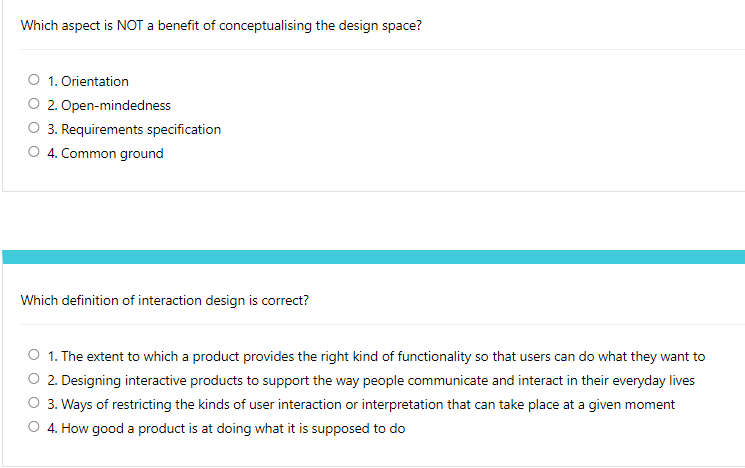
Task: Pick the radio button for 'Requirements specification'
Action: pos(35,129)
